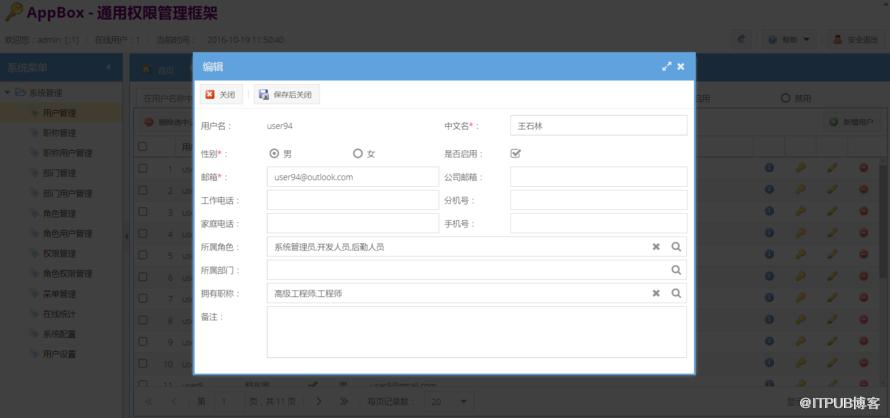Screen dimensions: 890x418
Task: Click the refresh icon button left of 帮助
Action: point(741,40)
